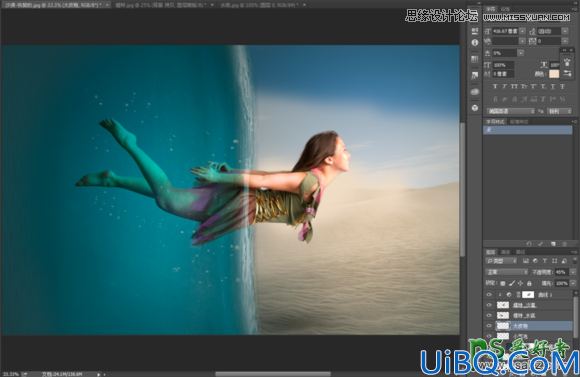Expand the layer opacity 45% dropdown arrow

[x=573, y=272]
